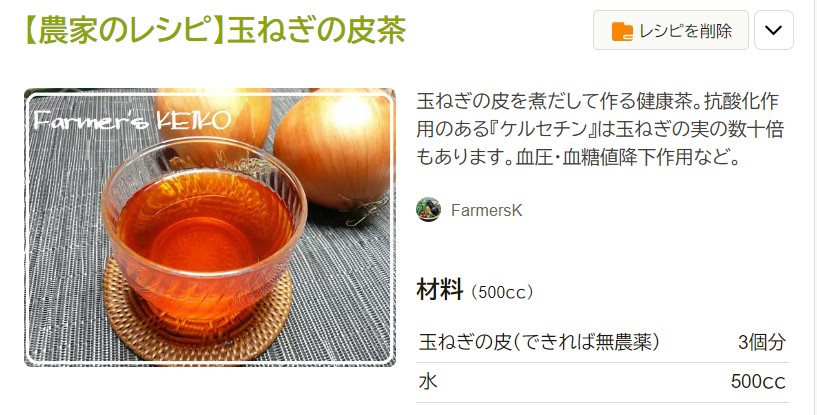Viewport: 817px width, 415px height.
Task: Click the 材料 section heading
Action: pyautogui.click(x=440, y=290)
